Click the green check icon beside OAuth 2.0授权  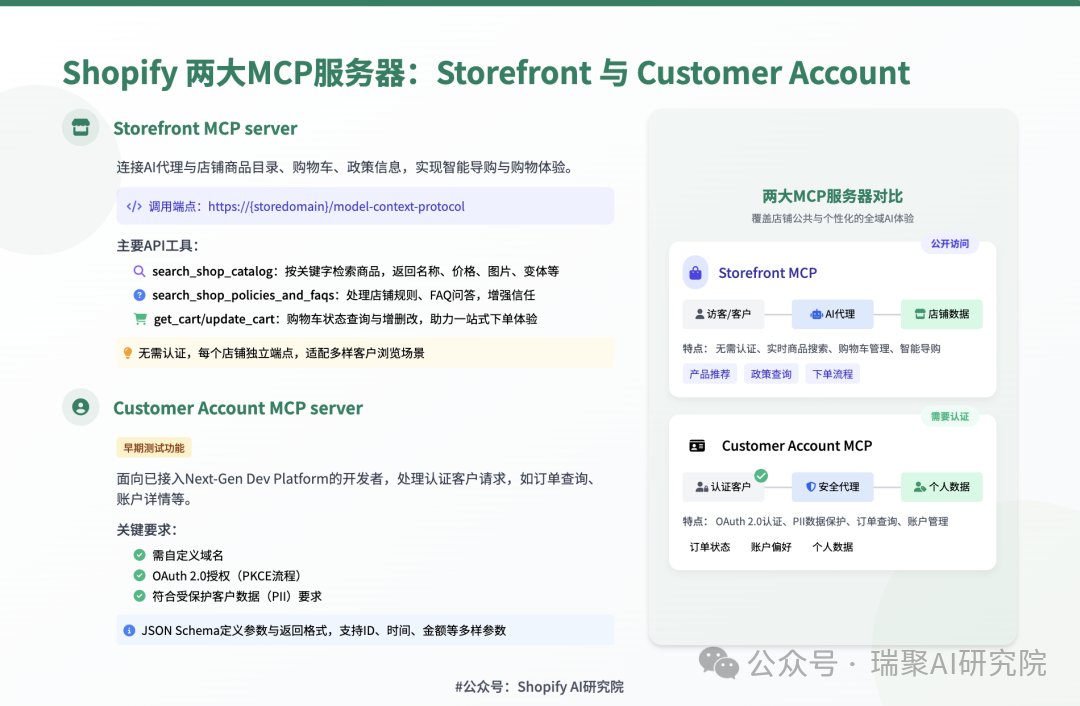point(139,576)
